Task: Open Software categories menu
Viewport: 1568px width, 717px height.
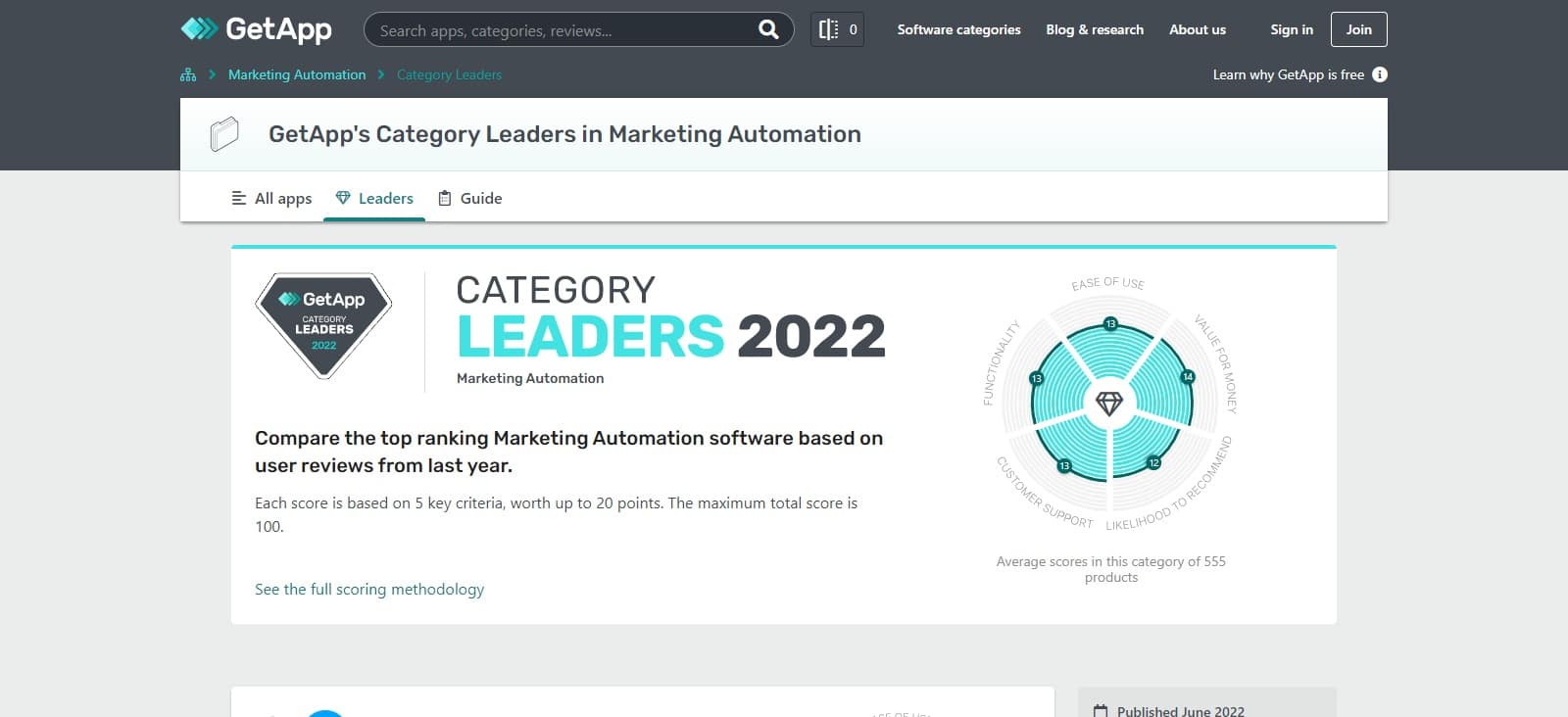Action: (958, 29)
